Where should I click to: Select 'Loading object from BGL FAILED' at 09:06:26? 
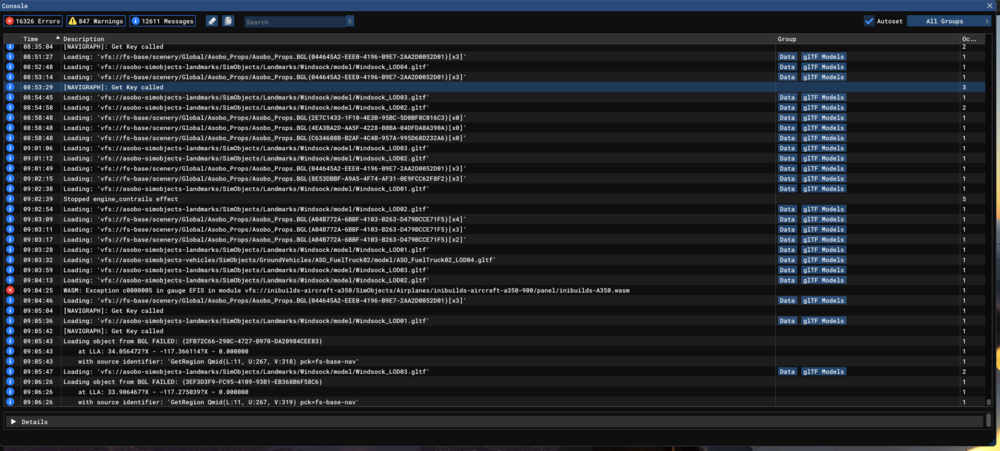[x=494, y=381]
